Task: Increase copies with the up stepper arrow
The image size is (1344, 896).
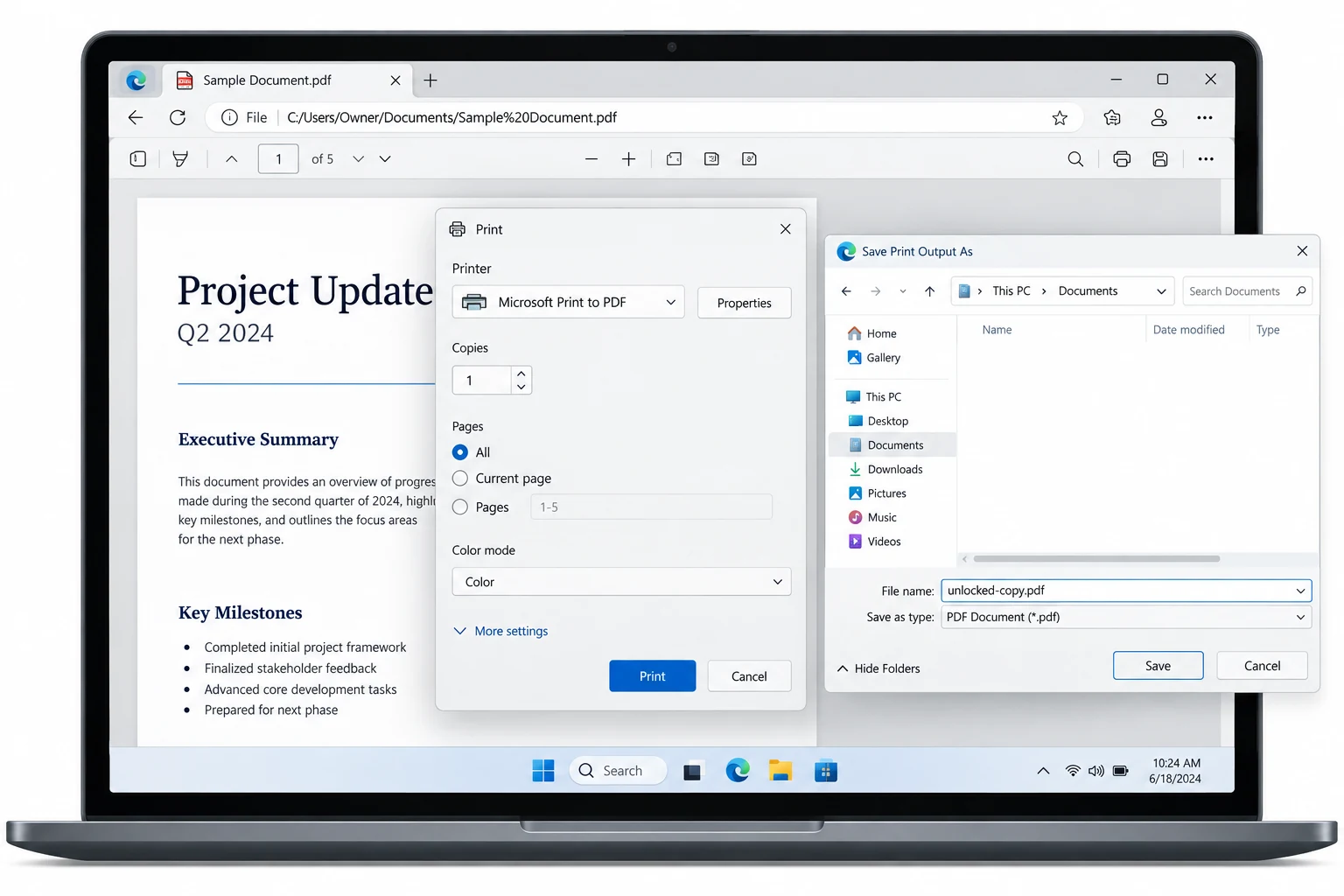Action: tap(521, 374)
